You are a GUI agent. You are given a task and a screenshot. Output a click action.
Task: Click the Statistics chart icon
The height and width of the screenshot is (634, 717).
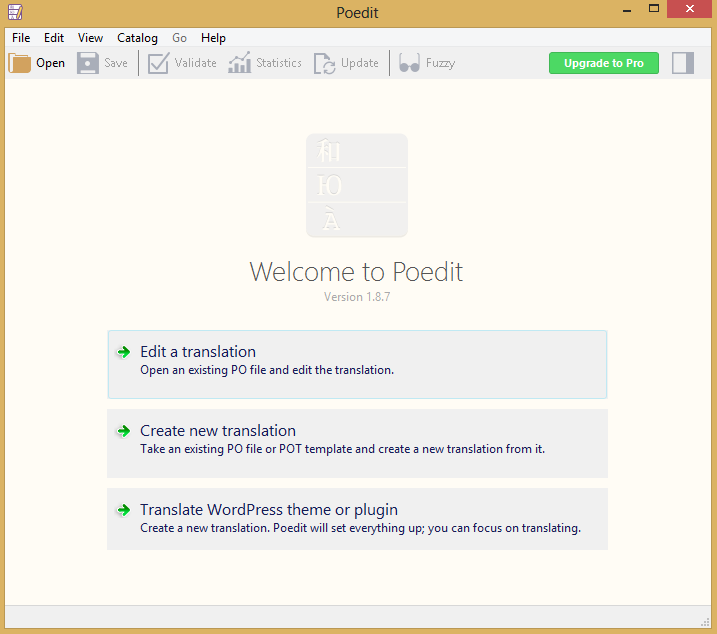240,62
